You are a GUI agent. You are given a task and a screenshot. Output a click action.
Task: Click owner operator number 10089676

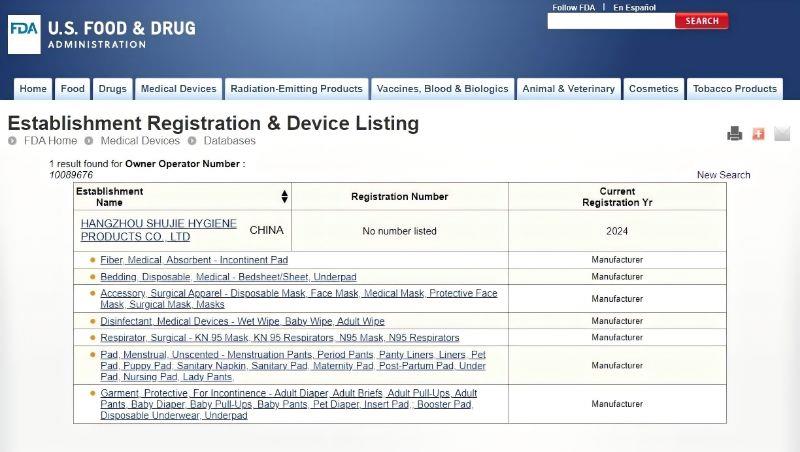(71, 175)
